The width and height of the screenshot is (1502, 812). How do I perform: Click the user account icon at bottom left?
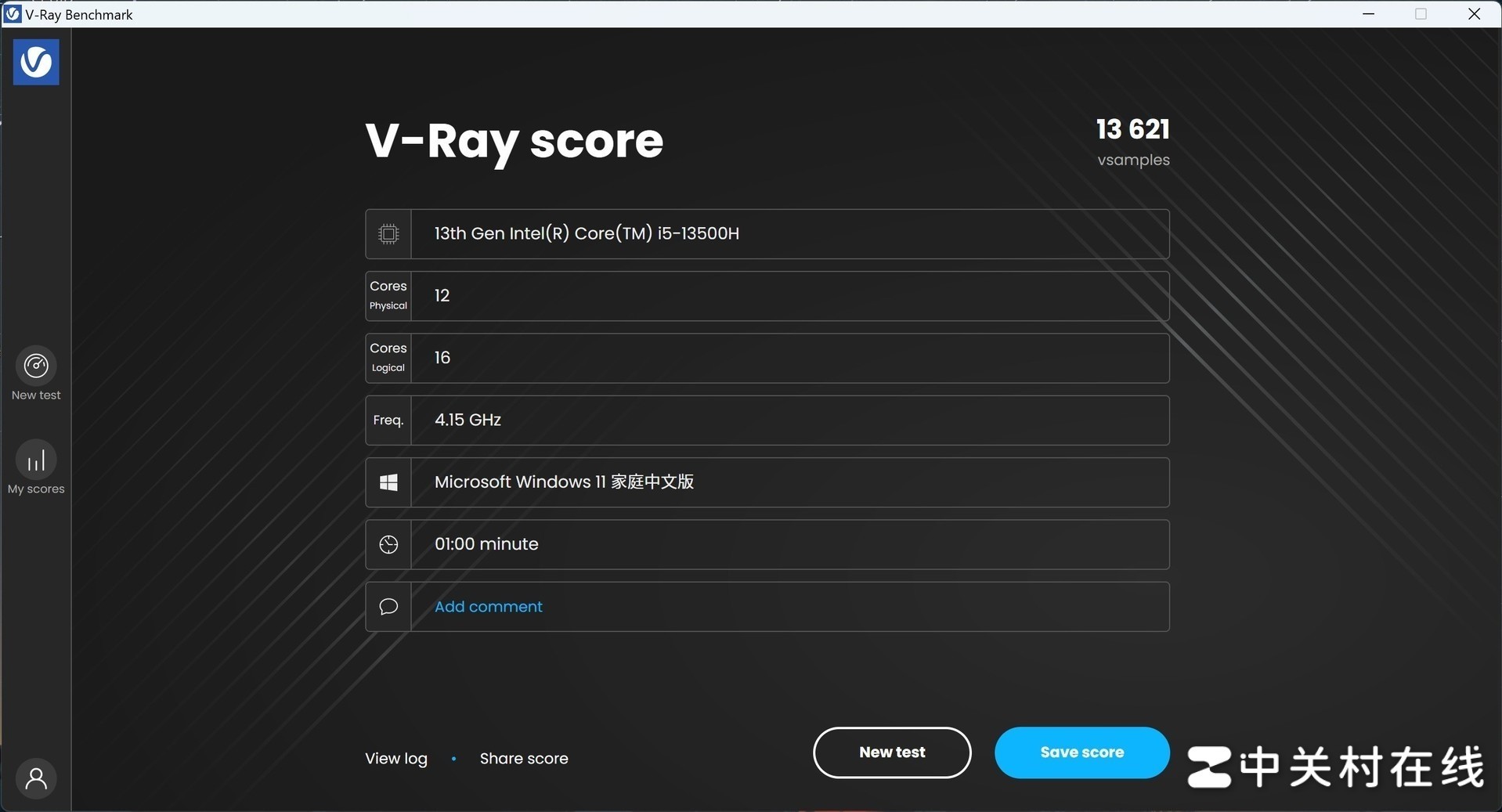[35, 778]
